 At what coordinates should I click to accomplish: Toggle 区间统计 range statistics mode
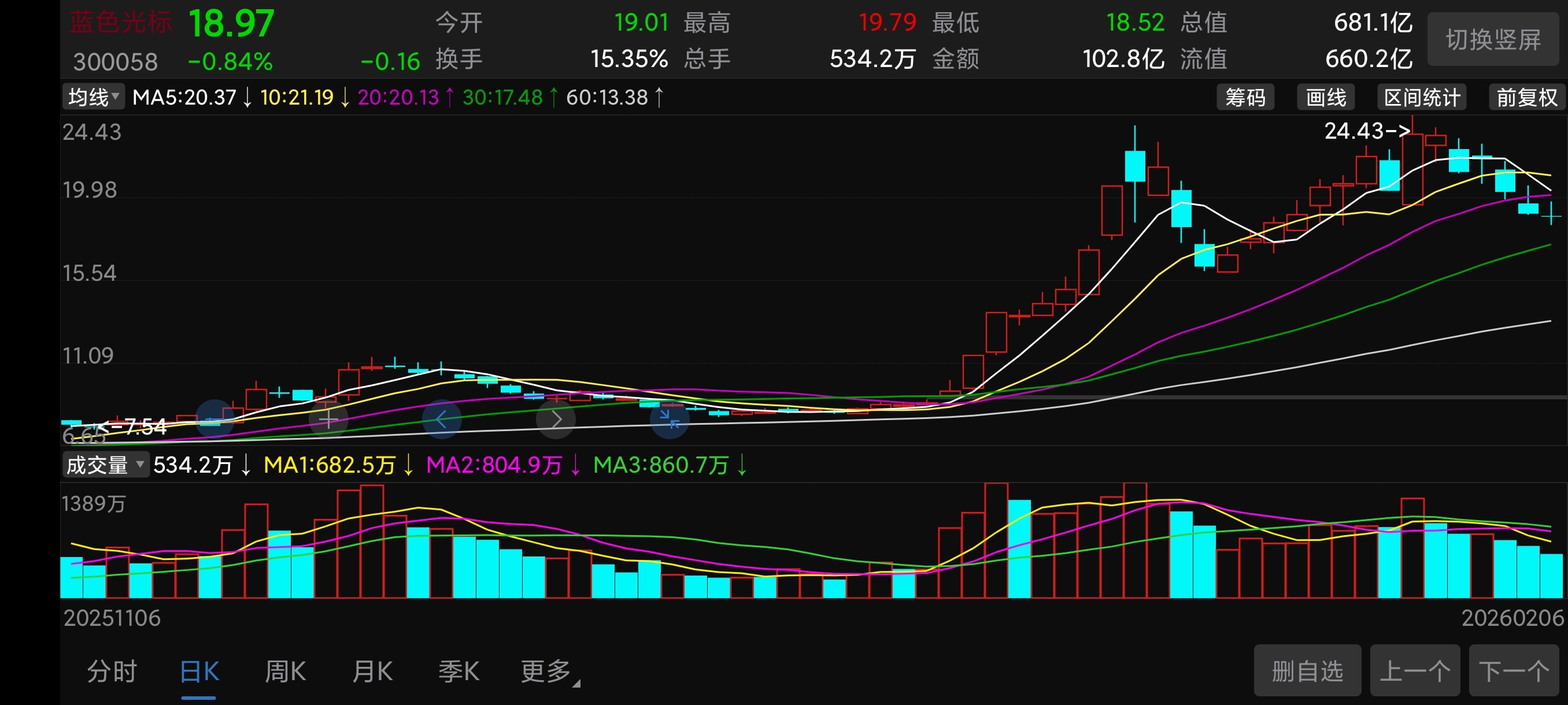pos(1421,97)
